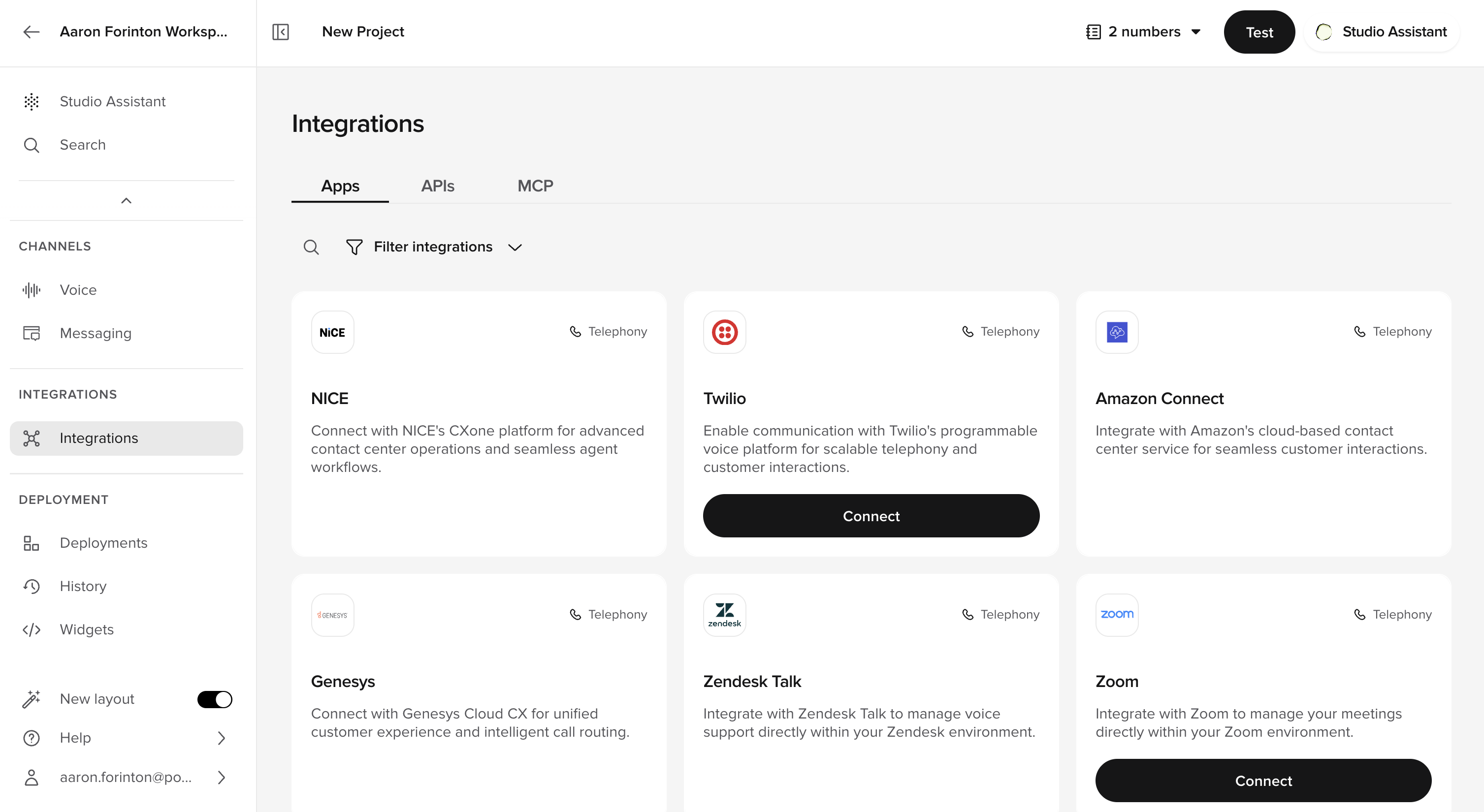Viewport: 1484px width, 812px height.
Task: Open the Zendesk Talk card title
Action: click(752, 682)
